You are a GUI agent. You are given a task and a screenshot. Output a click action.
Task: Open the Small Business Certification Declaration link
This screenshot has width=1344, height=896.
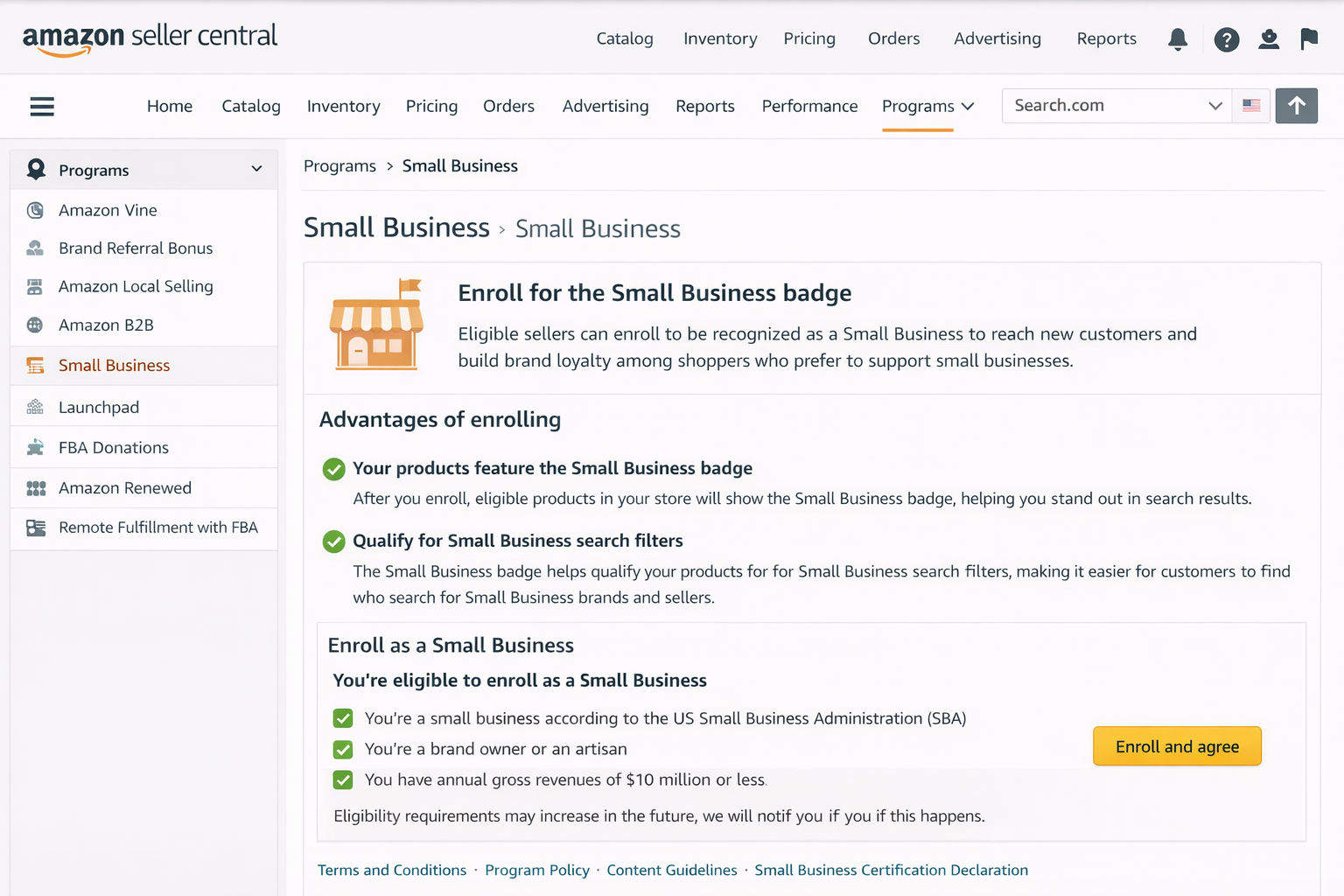pos(891,870)
